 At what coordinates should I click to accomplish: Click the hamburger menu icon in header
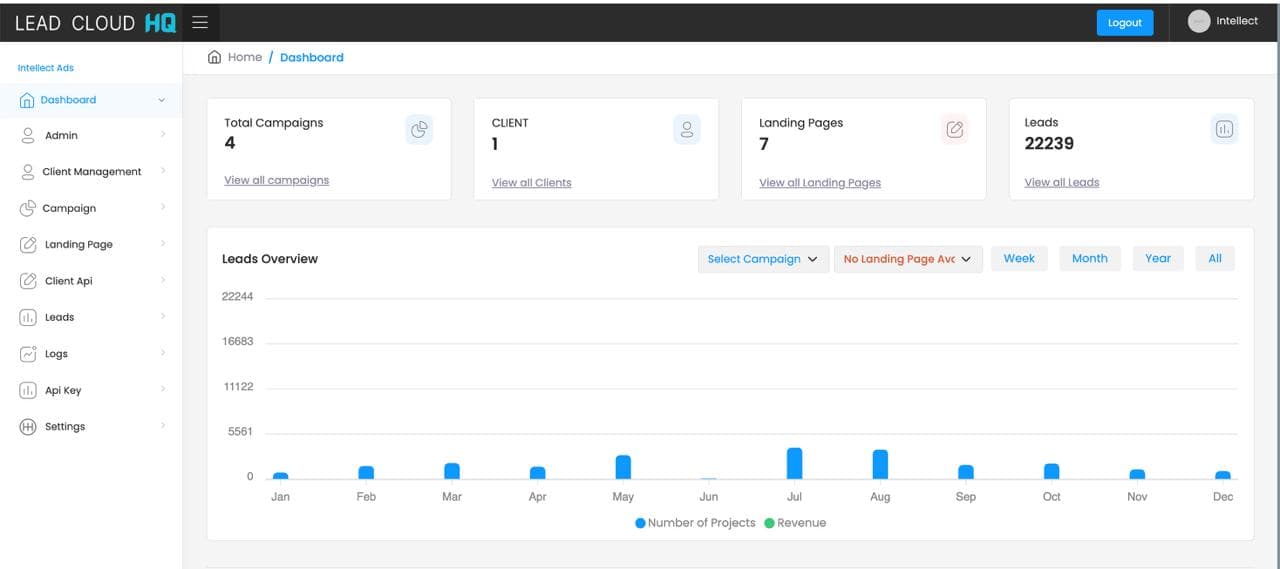(200, 23)
